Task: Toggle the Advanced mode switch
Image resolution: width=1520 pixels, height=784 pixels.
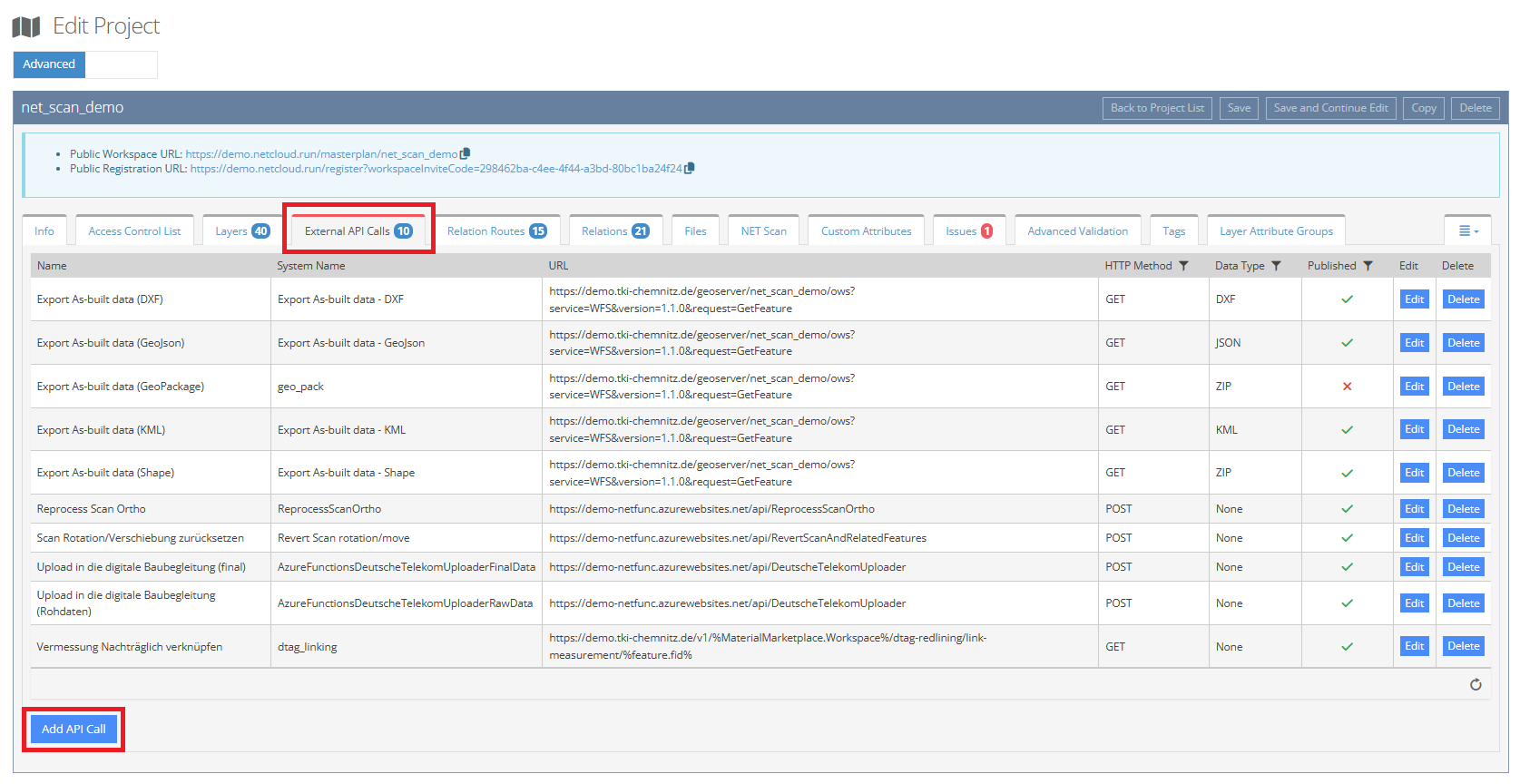Action: [85, 64]
